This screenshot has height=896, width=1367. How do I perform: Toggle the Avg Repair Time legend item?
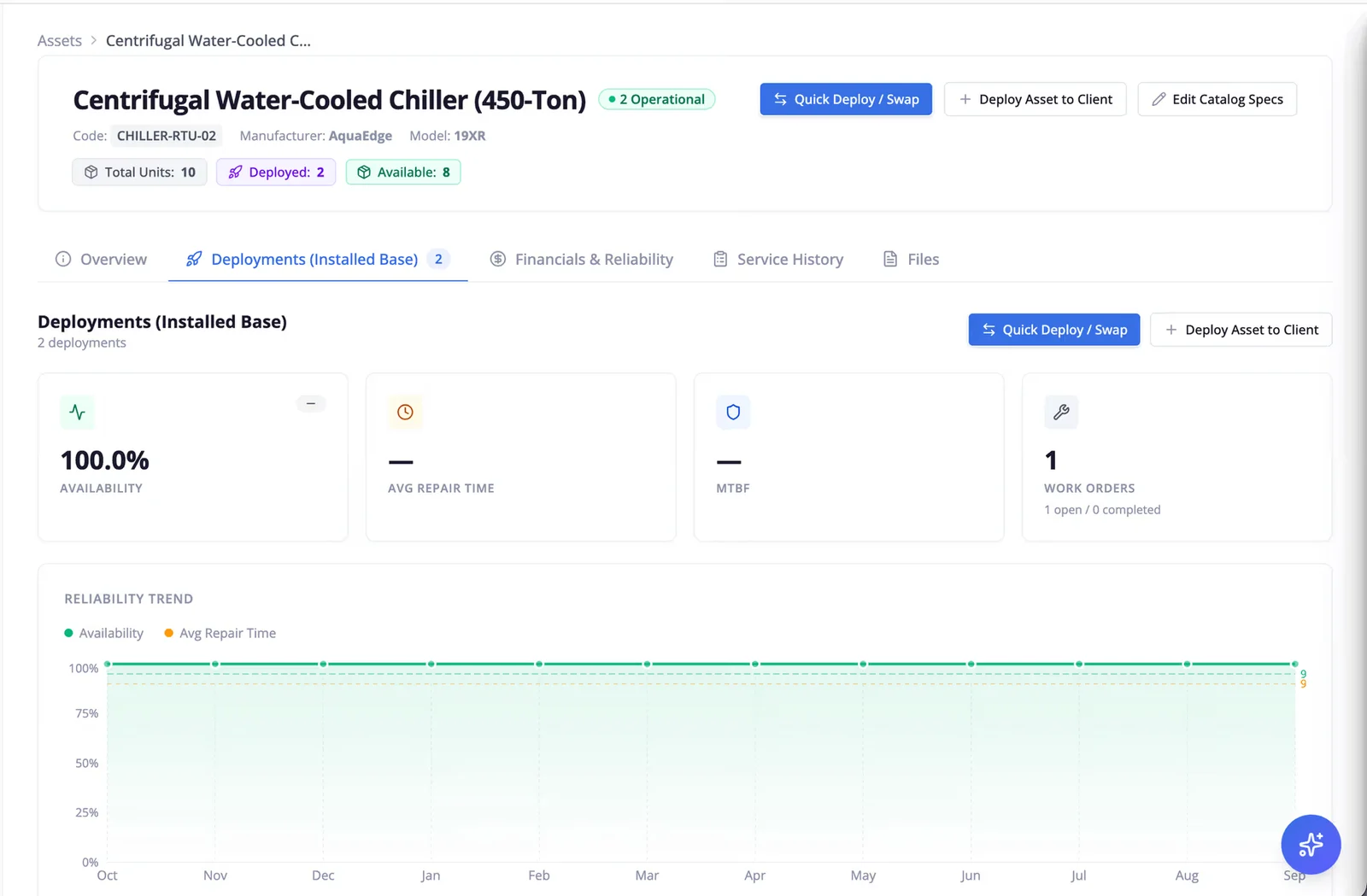pos(220,633)
